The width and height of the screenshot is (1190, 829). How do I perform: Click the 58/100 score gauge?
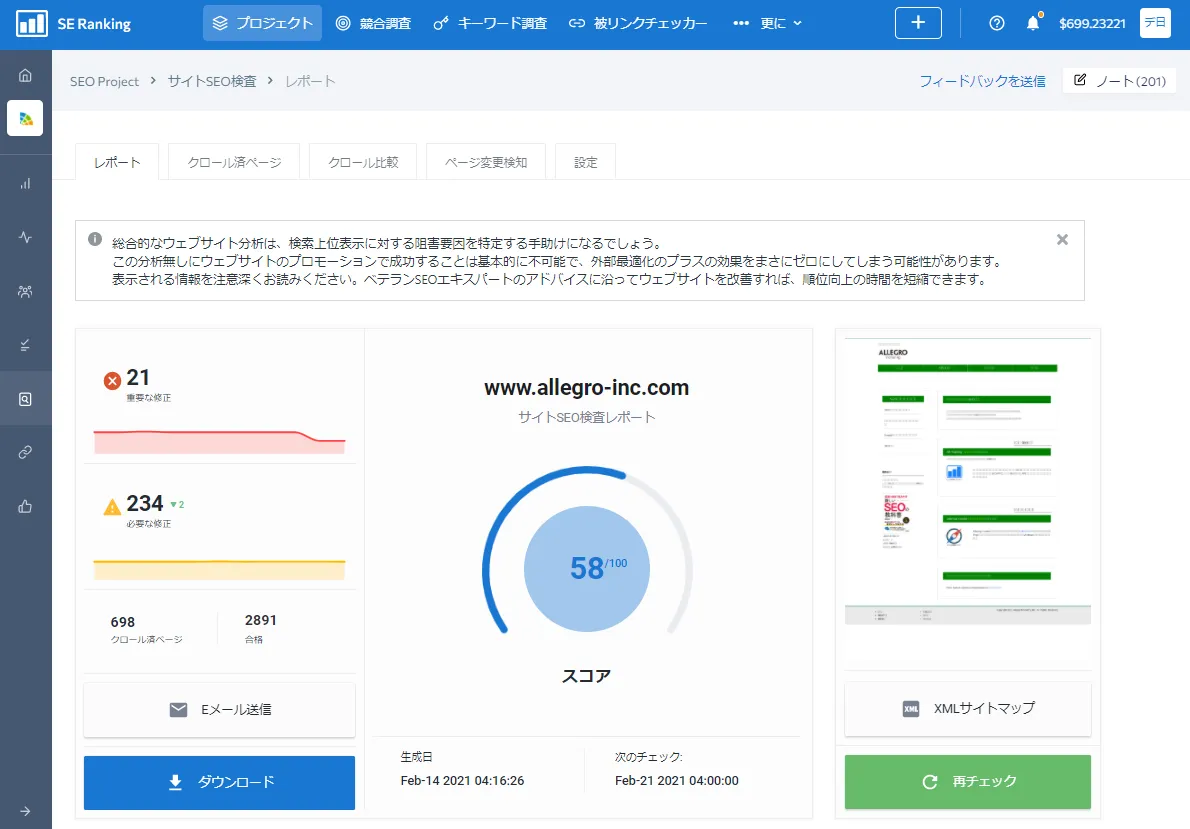587,568
